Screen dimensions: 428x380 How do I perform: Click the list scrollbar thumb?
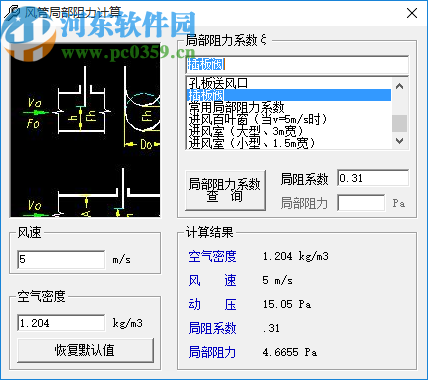click(x=399, y=124)
